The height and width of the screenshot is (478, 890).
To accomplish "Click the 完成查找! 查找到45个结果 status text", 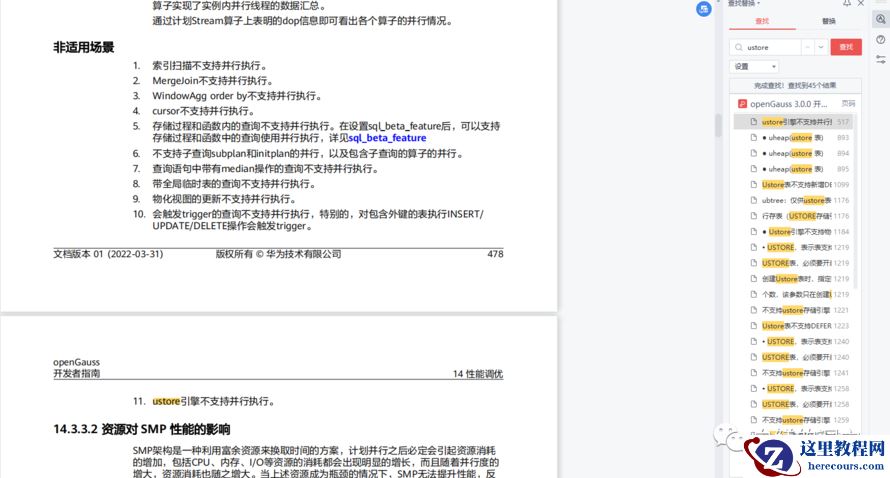I will [x=795, y=86].
